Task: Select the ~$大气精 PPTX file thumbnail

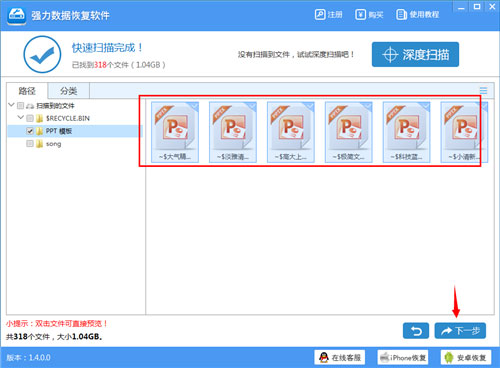Action: 175,132
